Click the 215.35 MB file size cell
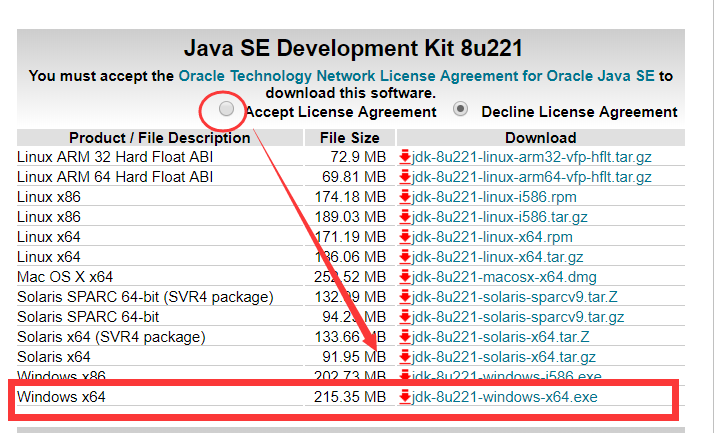Screen dimensions: 724x433 pos(350,397)
